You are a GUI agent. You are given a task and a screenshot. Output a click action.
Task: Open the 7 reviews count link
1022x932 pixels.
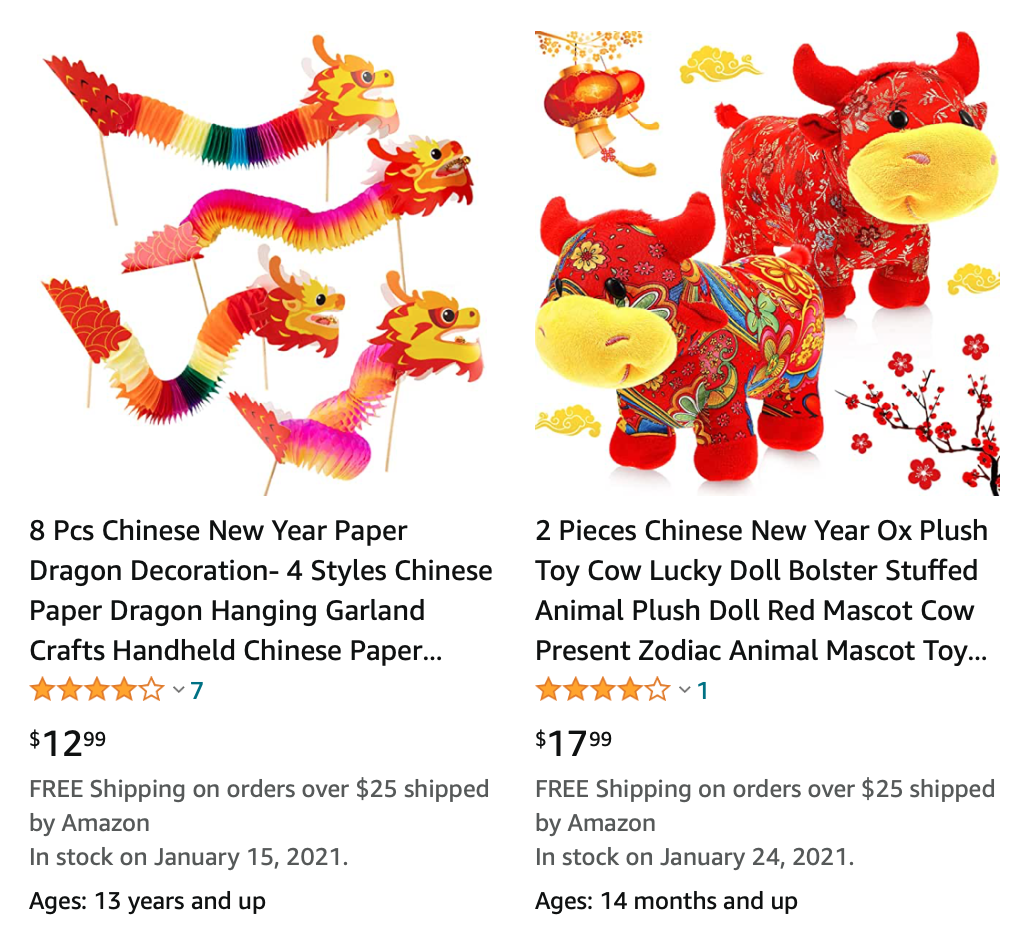[197, 690]
